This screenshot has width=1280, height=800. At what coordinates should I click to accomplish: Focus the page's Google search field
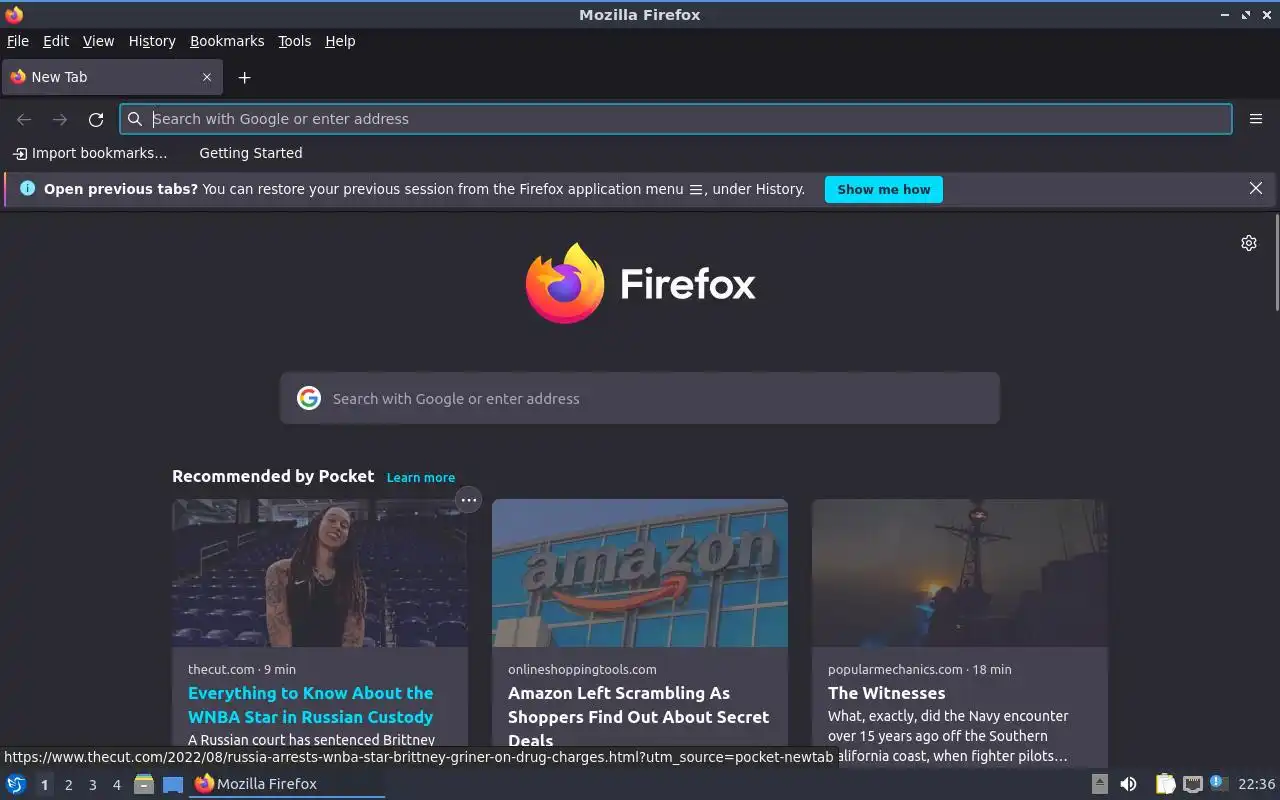640,398
